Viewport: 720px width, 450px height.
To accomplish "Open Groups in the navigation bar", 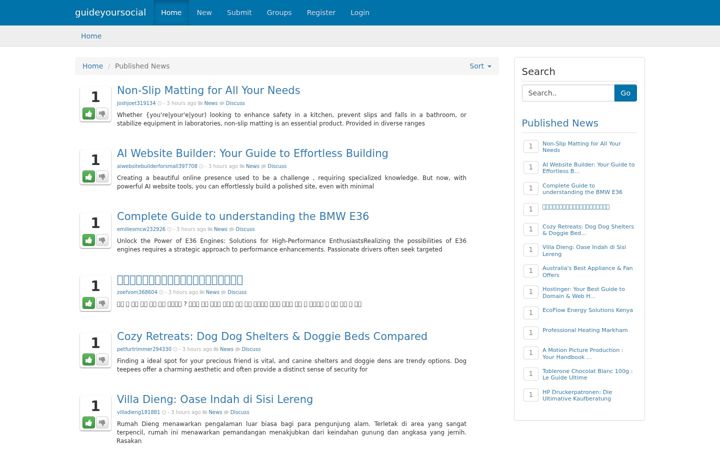I will click(x=279, y=12).
